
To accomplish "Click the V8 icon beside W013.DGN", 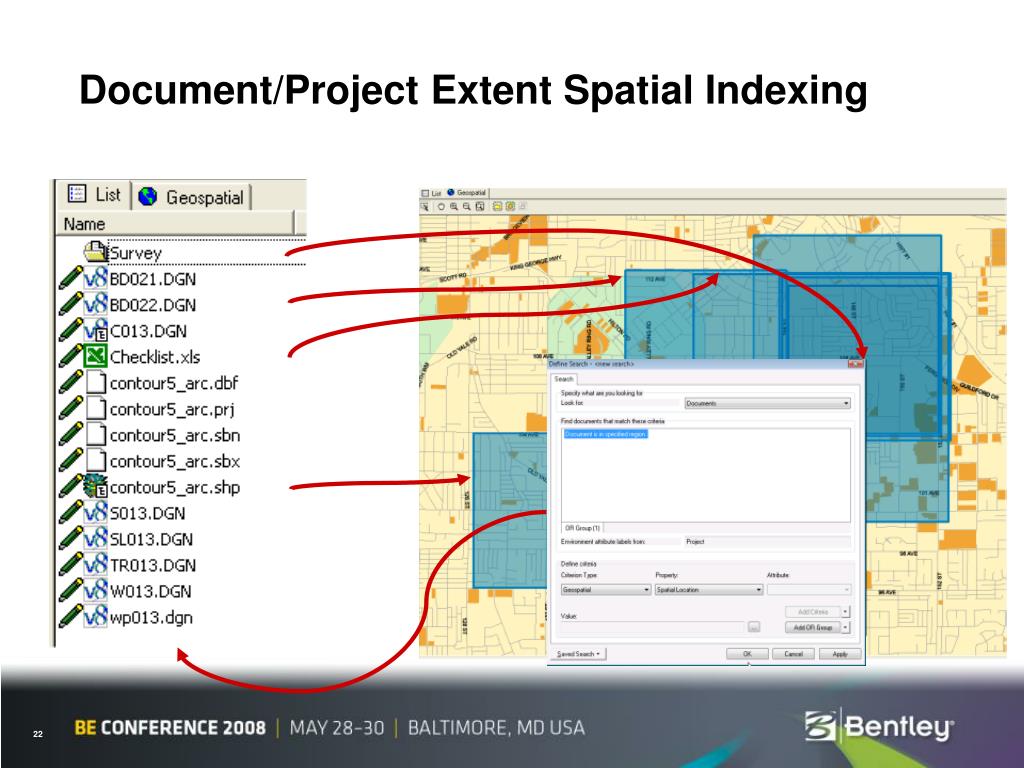I will [x=95, y=591].
